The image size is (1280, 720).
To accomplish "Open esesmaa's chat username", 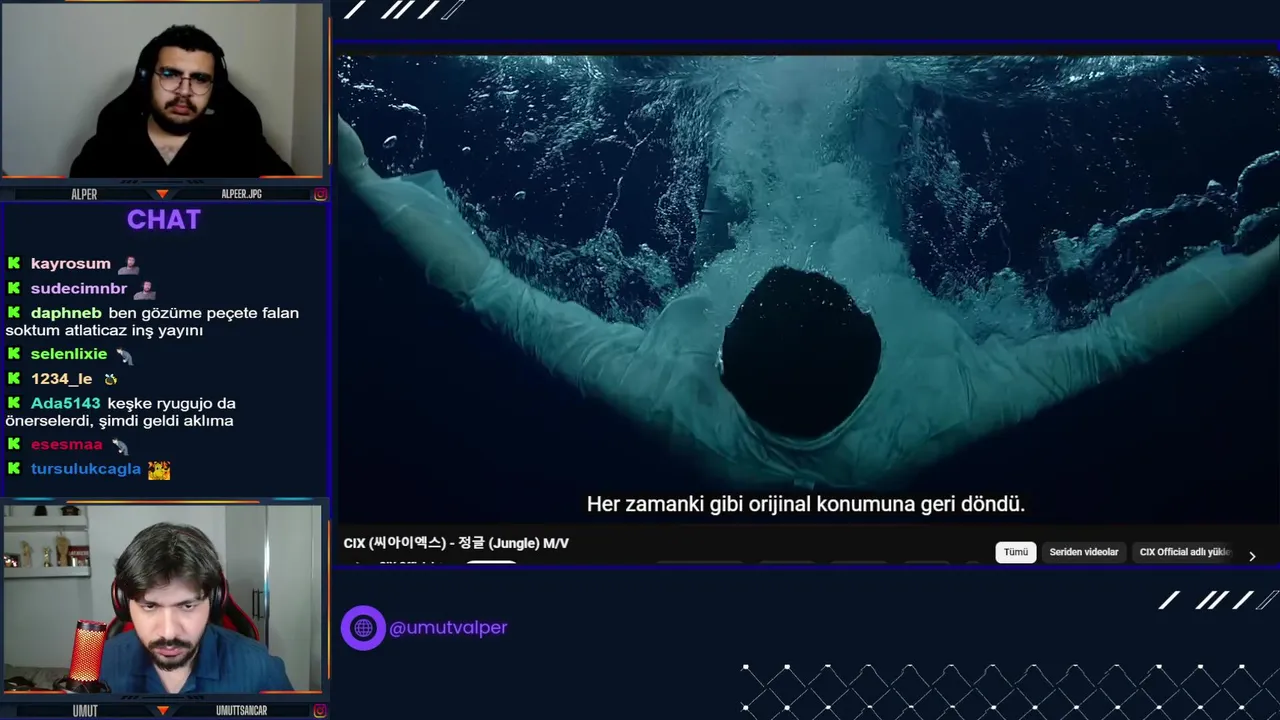I will click(66, 444).
